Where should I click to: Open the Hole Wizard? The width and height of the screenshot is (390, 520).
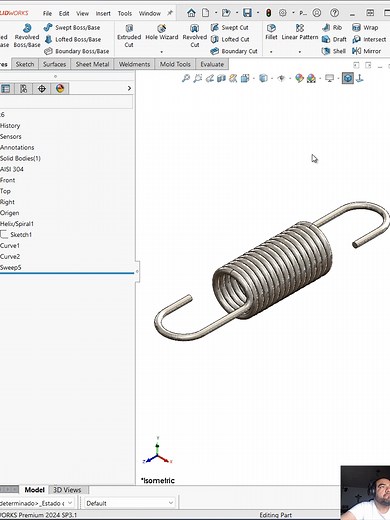(x=162, y=33)
